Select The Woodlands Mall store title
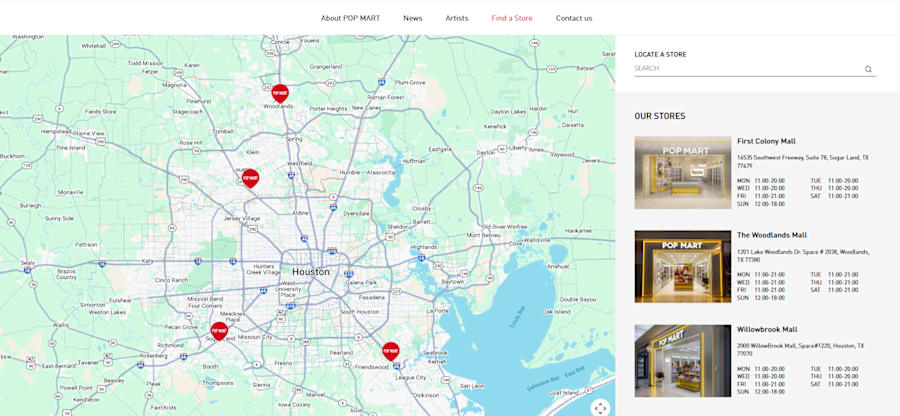 (772, 235)
